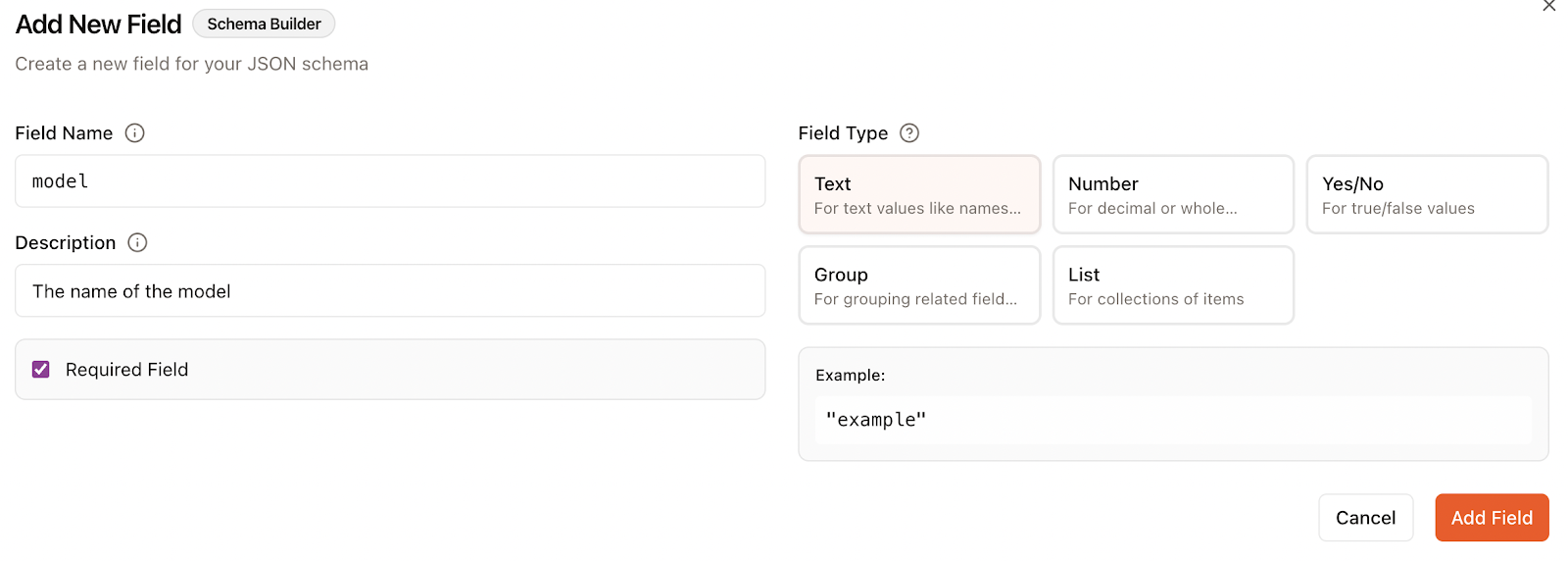
Task: Focus the Field Name input containing model
Action: (390, 181)
